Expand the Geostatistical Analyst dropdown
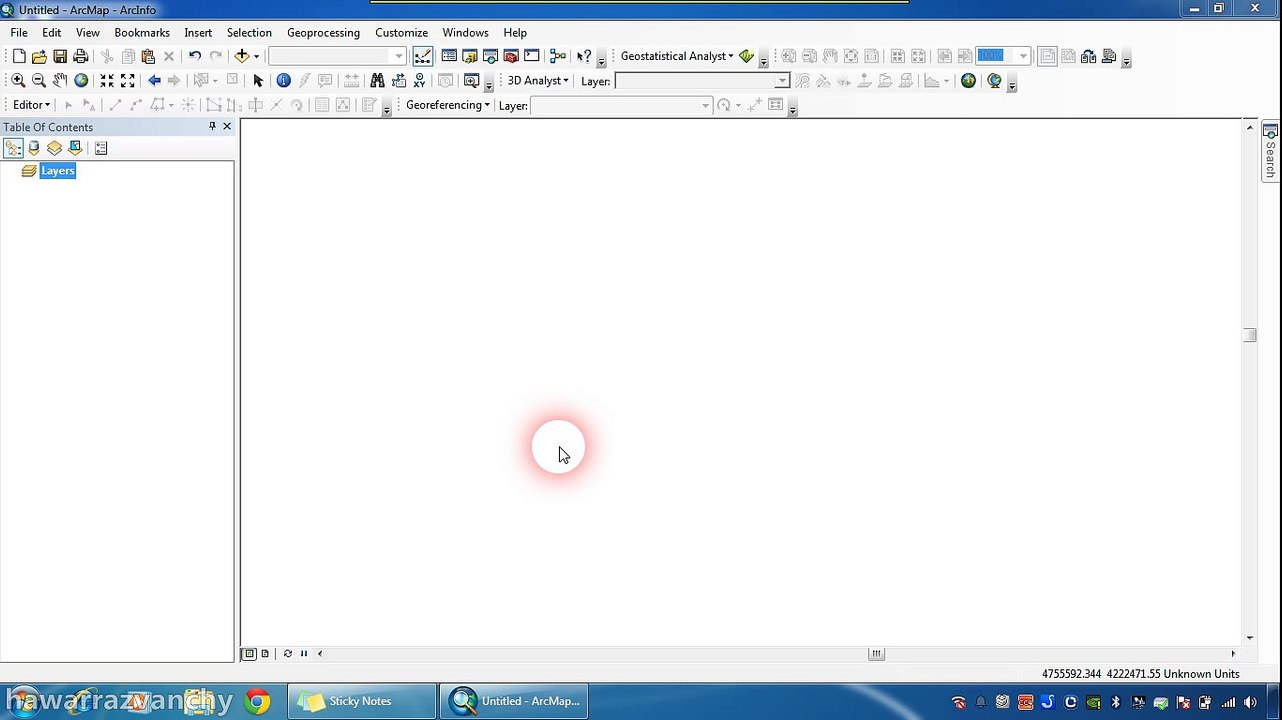Viewport: 1282px width, 720px height. (677, 56)
